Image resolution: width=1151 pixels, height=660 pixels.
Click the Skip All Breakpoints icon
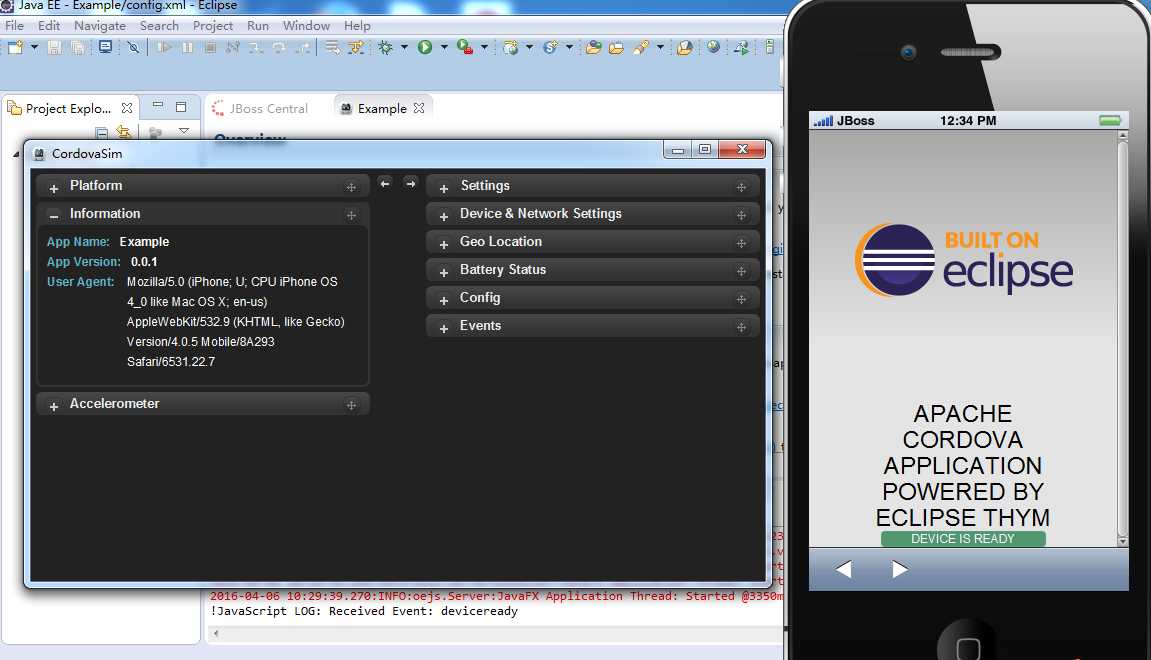(x=133, y=48)
